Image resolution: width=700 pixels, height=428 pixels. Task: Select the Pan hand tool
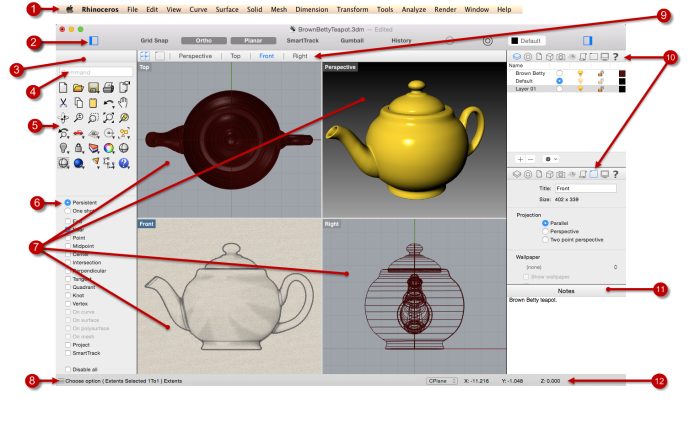point(124,103)
